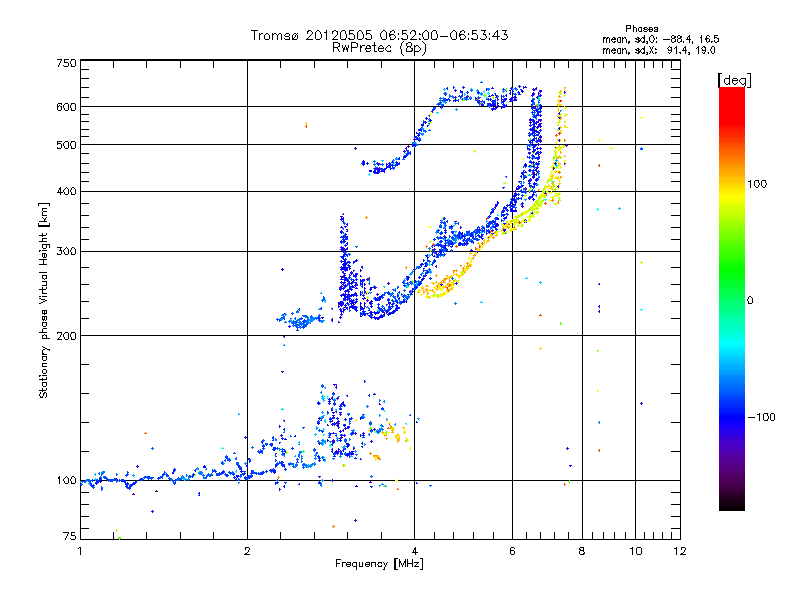The width and height of the screenshot is (800, 600).
Task: Click the black bottom end of the colorbar
Action: click(732, 503)
